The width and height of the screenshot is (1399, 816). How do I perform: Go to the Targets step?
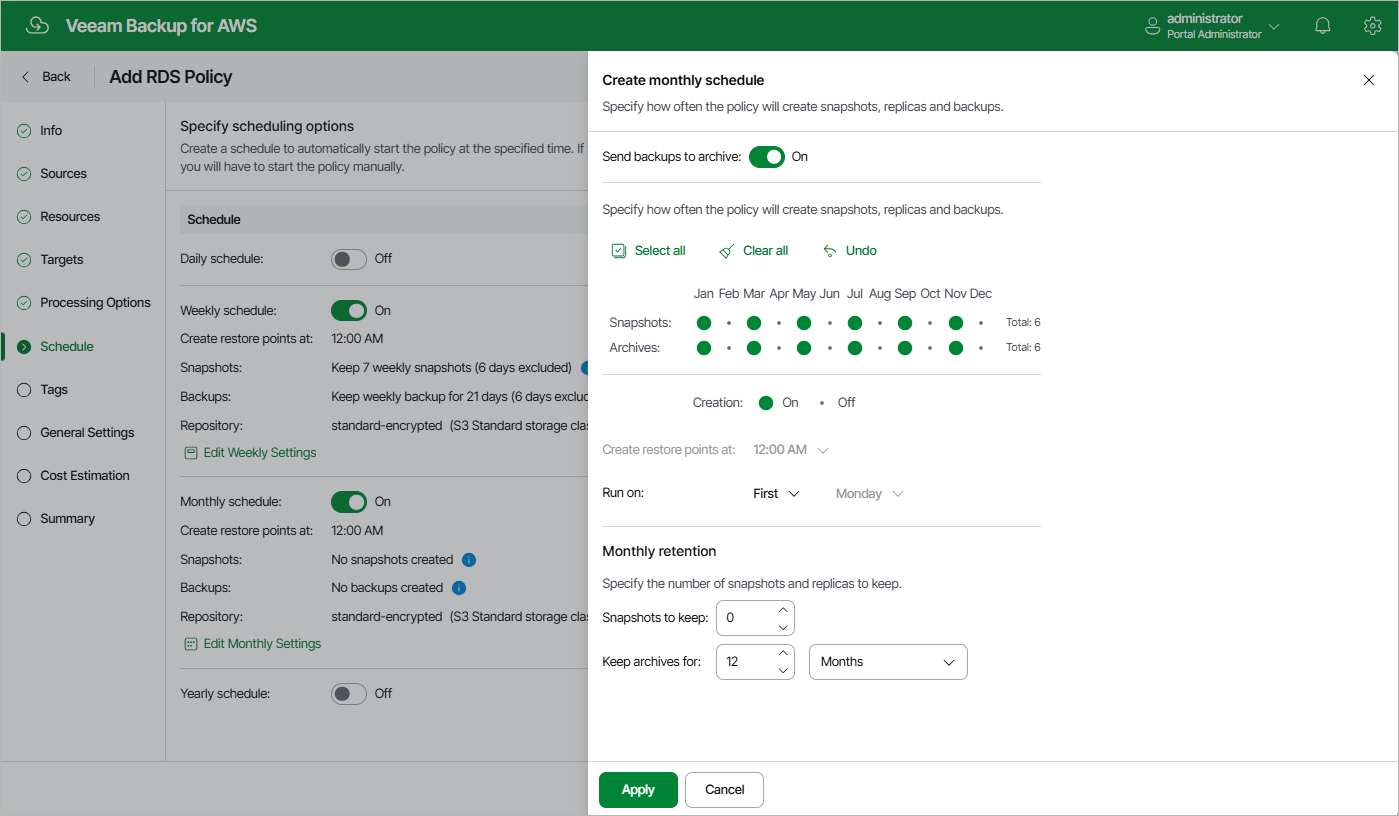coord(62,260)
